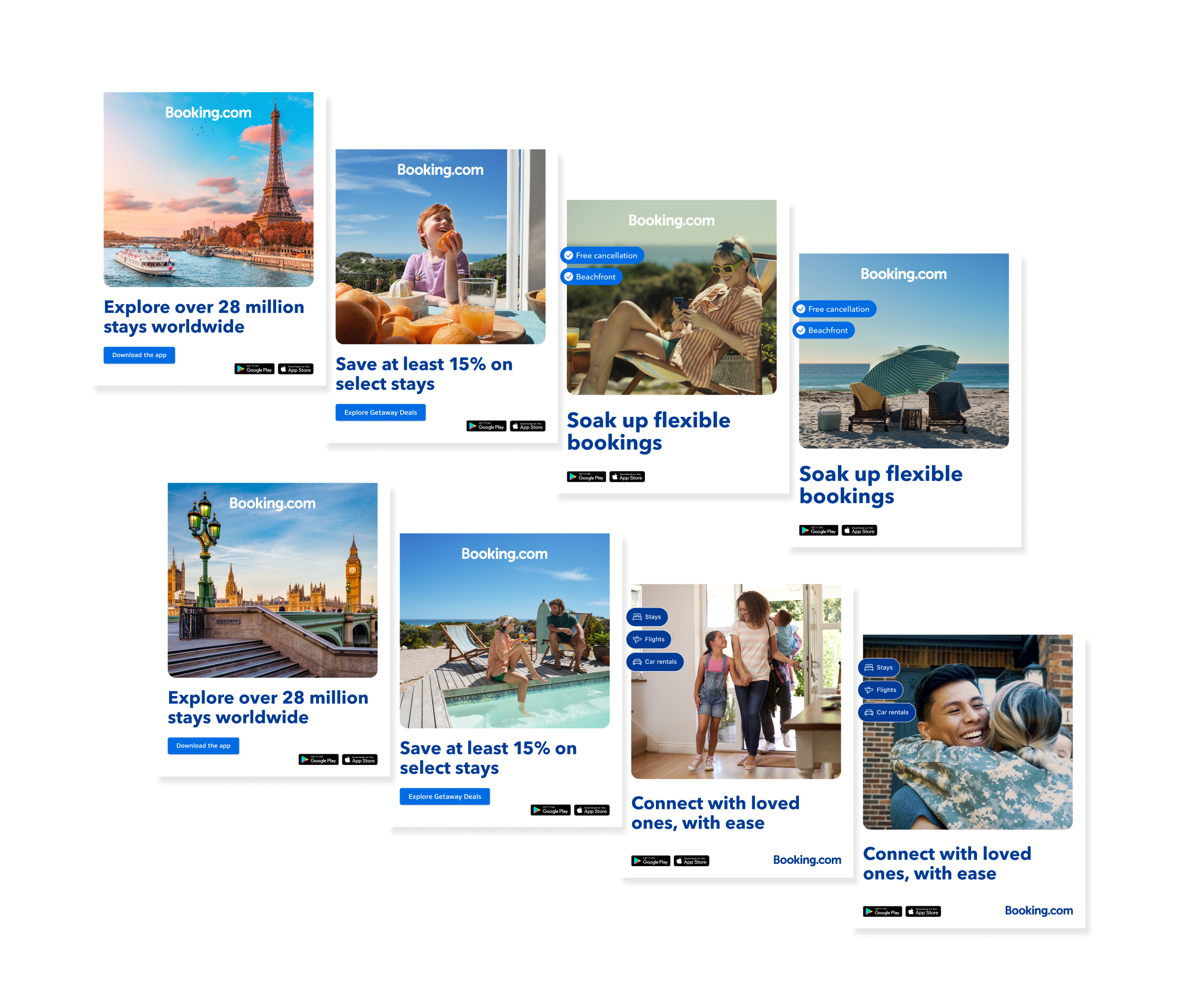Click Download the app under Eiffel Tower ad
The image size is (1181, 1008).
tap(140, 355)
